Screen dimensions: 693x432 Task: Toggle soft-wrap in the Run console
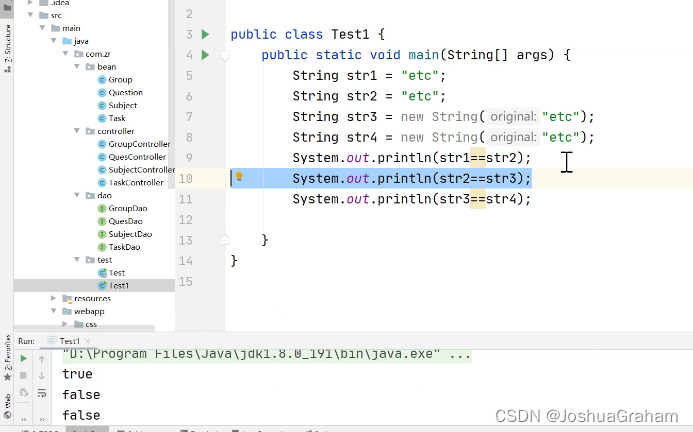coord(42,393)
